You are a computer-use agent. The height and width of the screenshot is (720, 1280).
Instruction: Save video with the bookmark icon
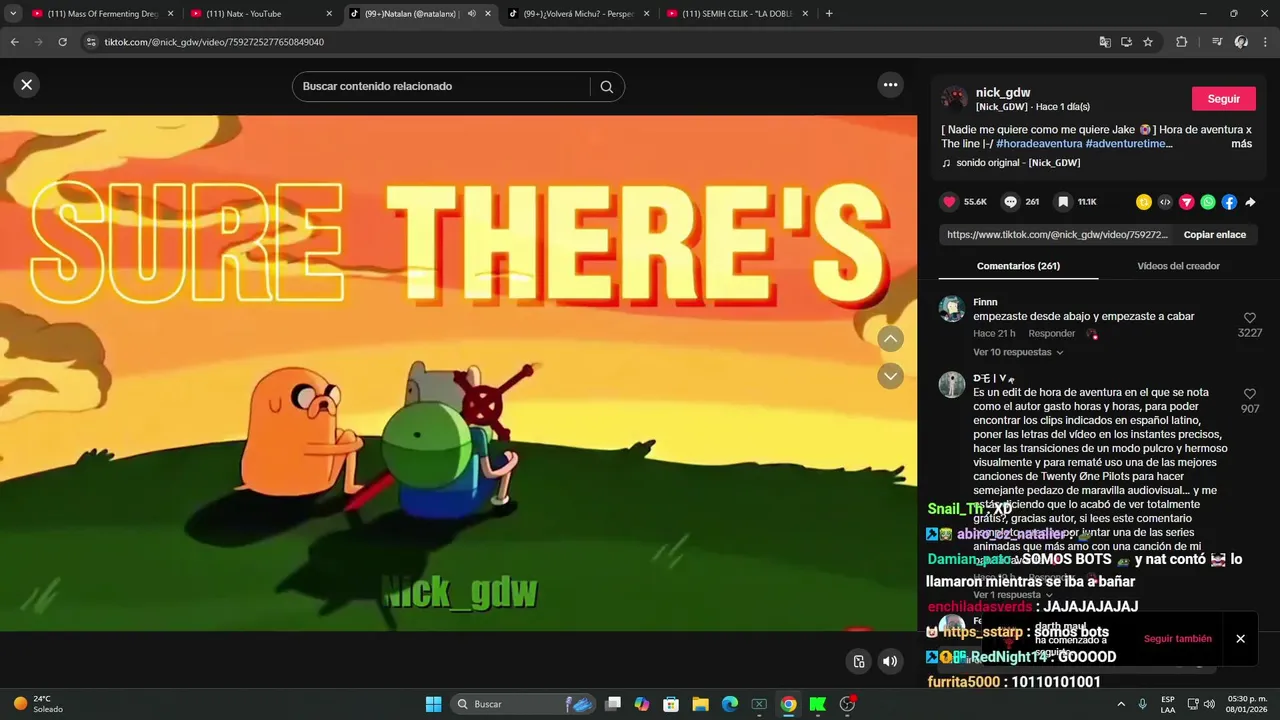(1063, 201)
